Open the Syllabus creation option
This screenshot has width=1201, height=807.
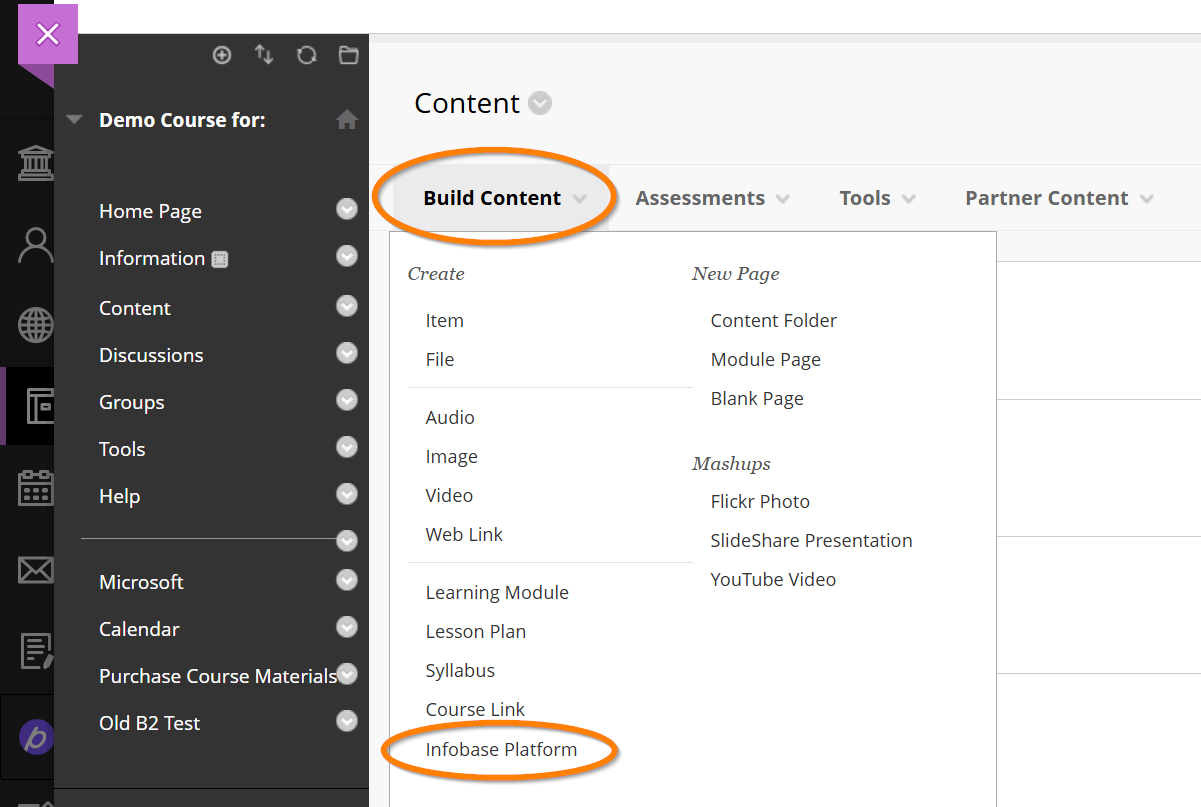(x=460, y=670)
